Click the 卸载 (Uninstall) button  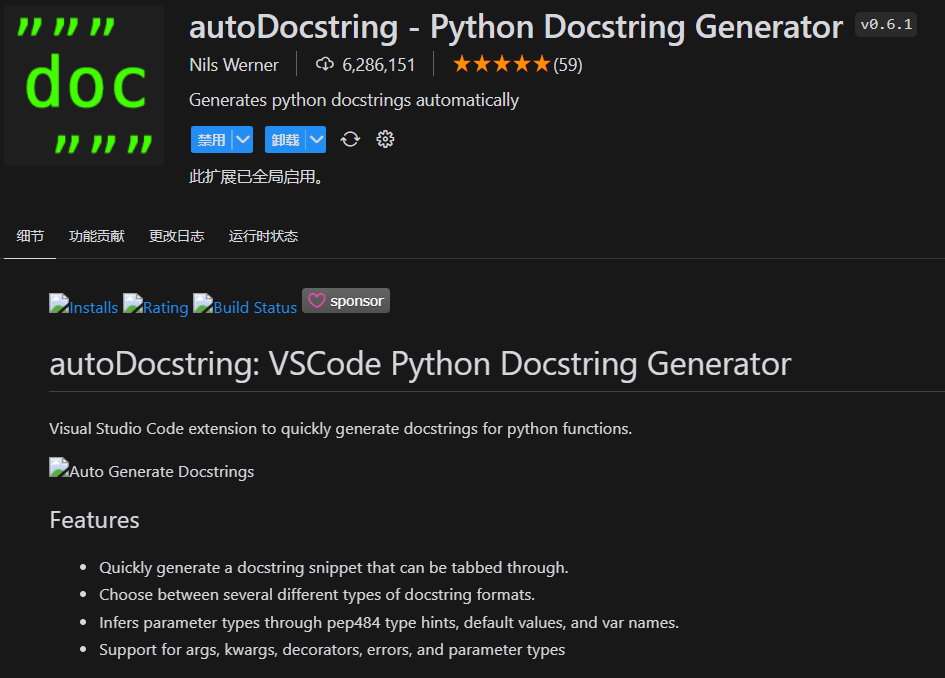pos(285,140)
